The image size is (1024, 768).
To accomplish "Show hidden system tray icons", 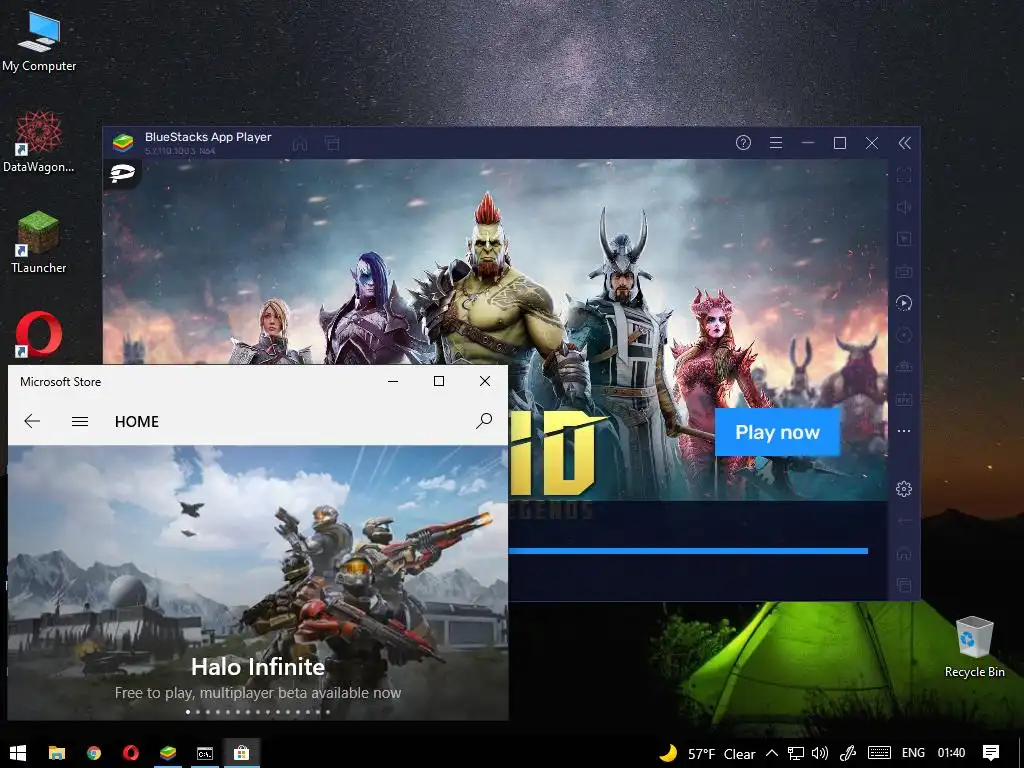I will (x=771, y=753).
